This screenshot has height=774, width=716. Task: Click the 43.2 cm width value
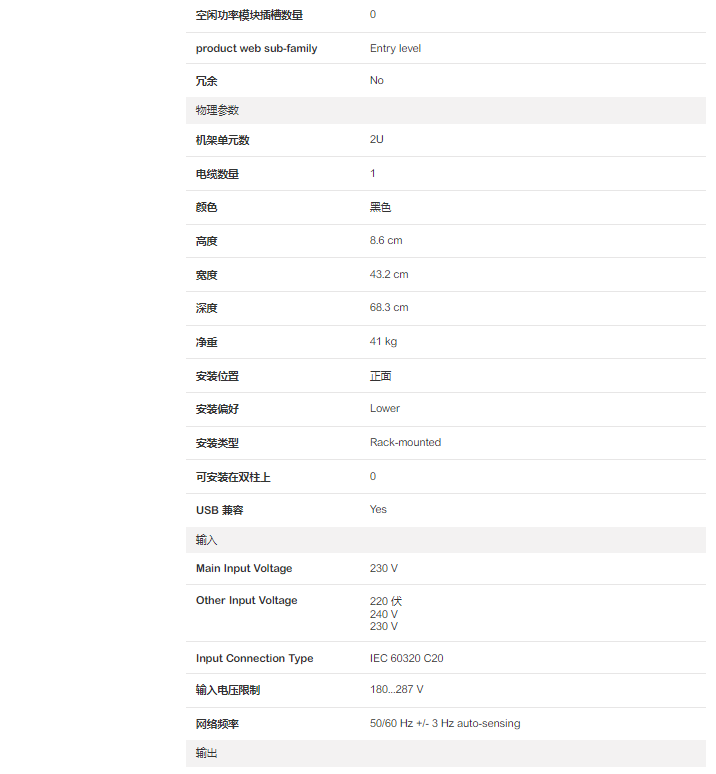[x=389, y=274]
